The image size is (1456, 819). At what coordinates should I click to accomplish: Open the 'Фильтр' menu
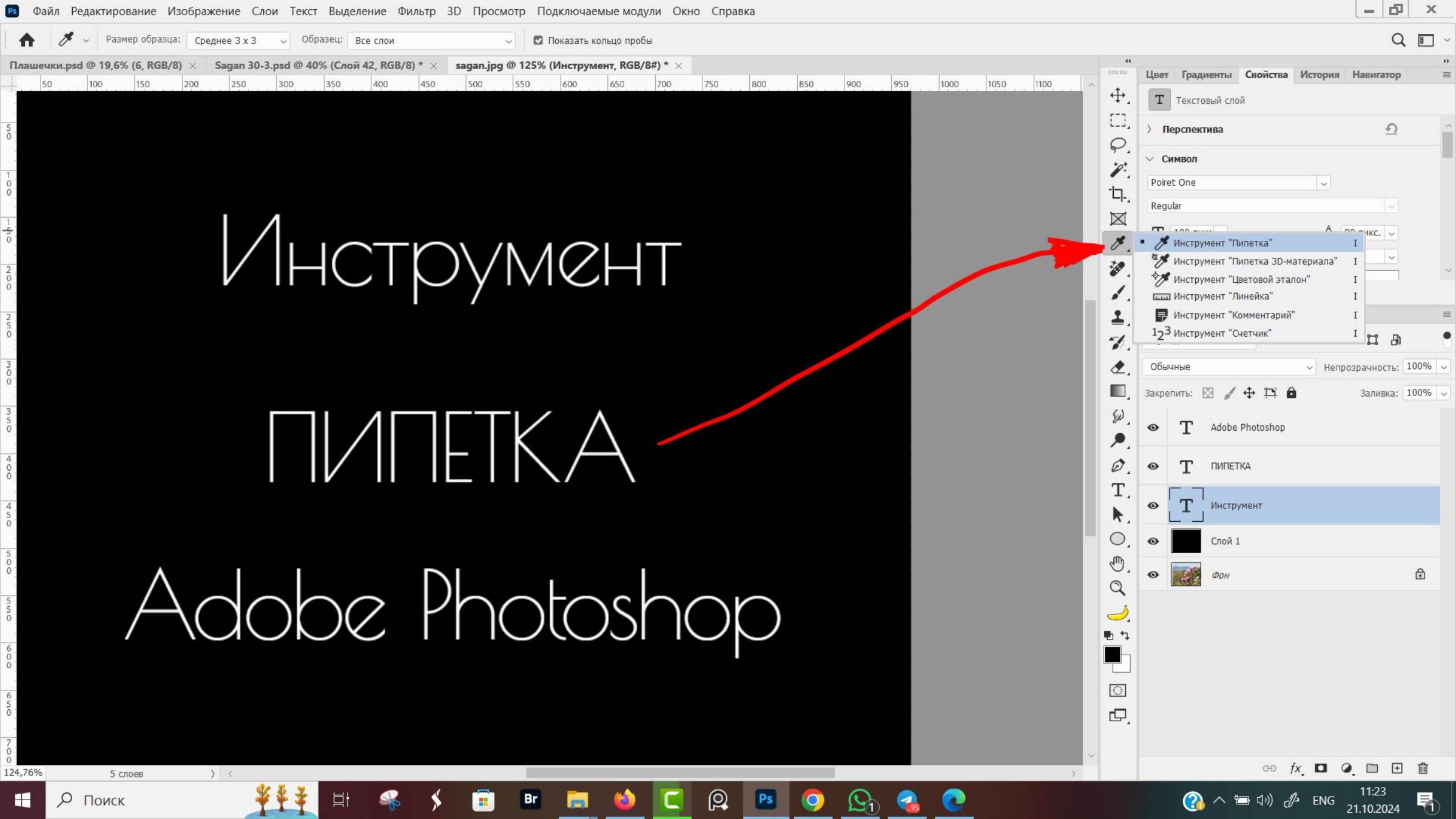pyautogui.click(x=416, y=11)
